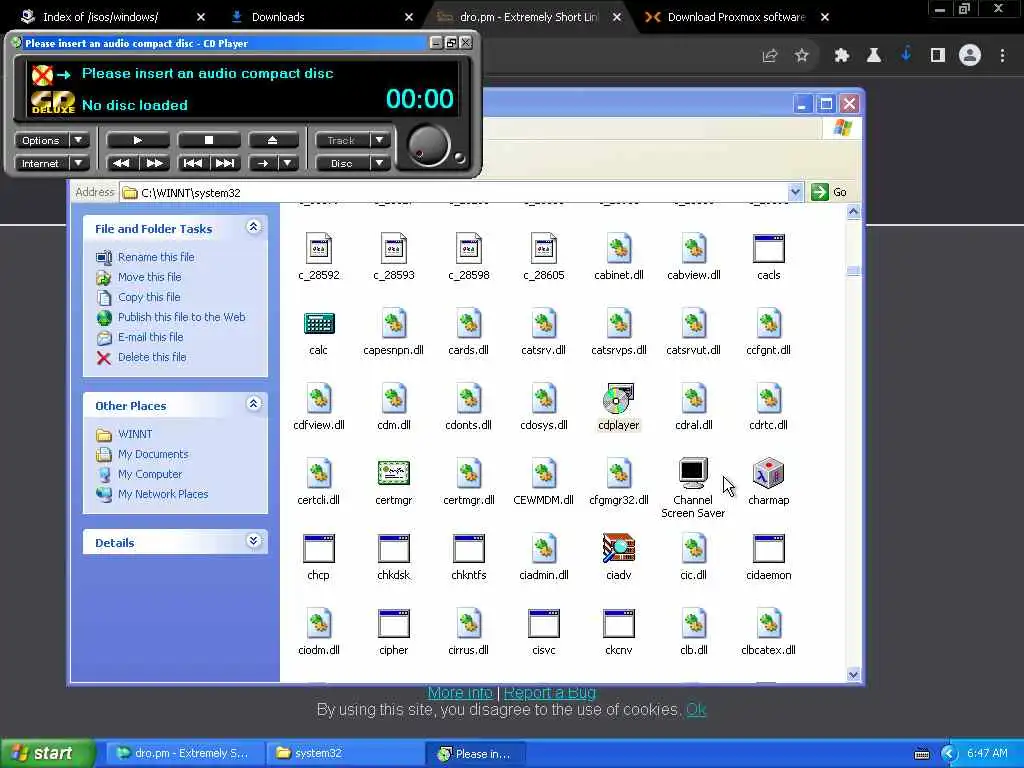This screenshot has height=768, width=1024.
Task: Select the charmap icon
Action: (768, 473)
